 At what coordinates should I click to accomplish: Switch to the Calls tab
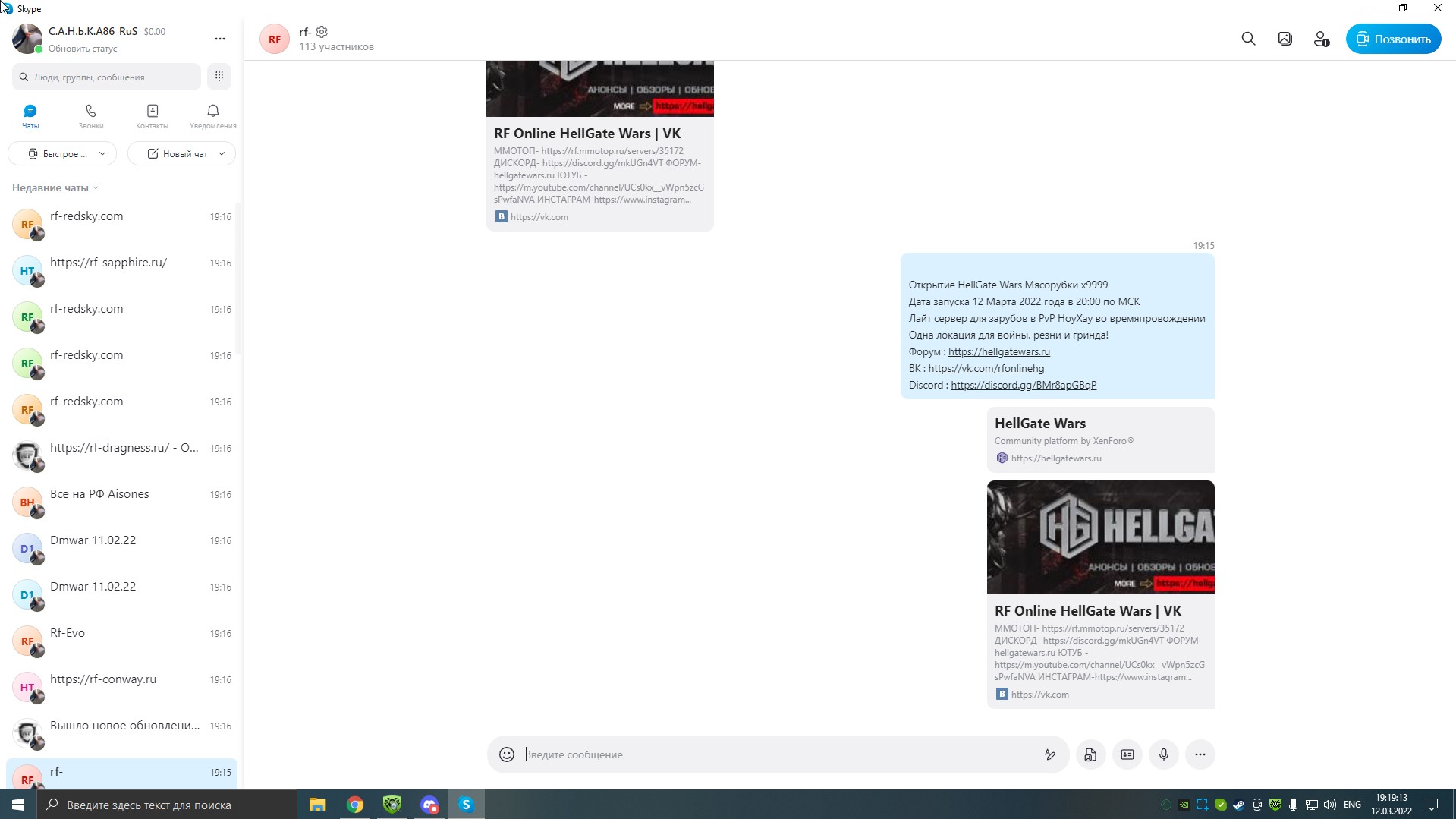point(91,116)
